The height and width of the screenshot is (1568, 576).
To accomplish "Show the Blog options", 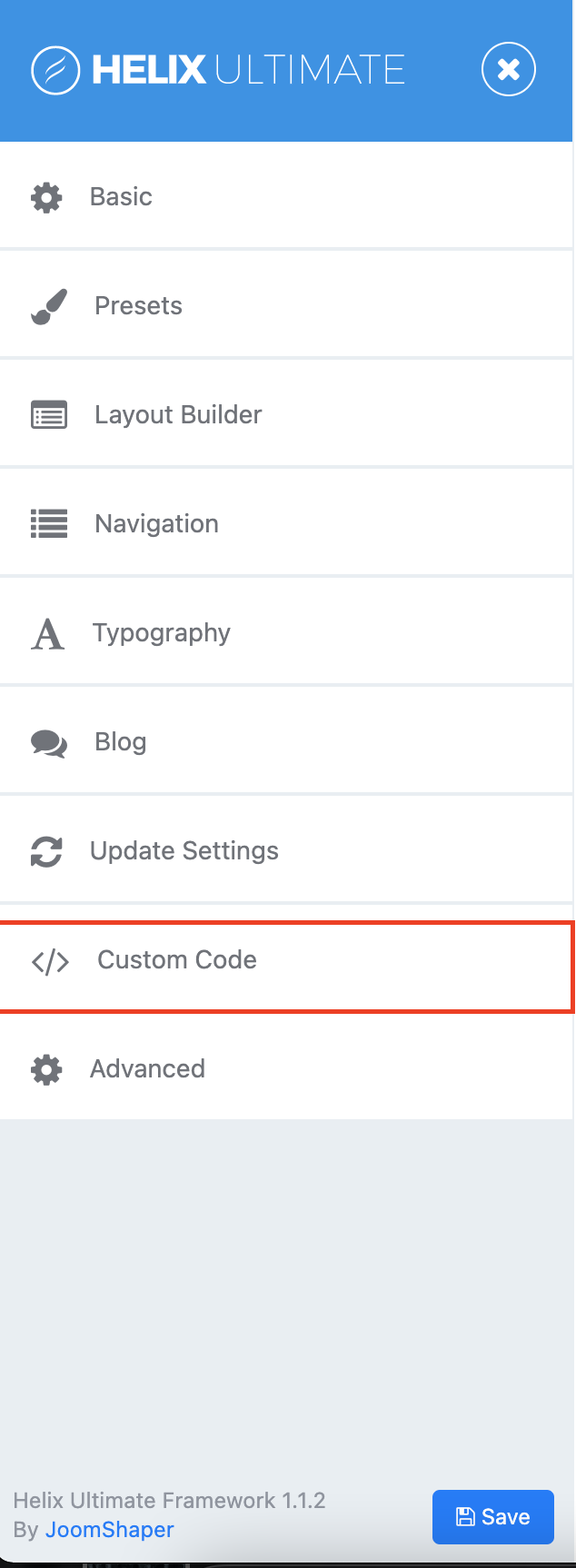I will tap(120, 742).
